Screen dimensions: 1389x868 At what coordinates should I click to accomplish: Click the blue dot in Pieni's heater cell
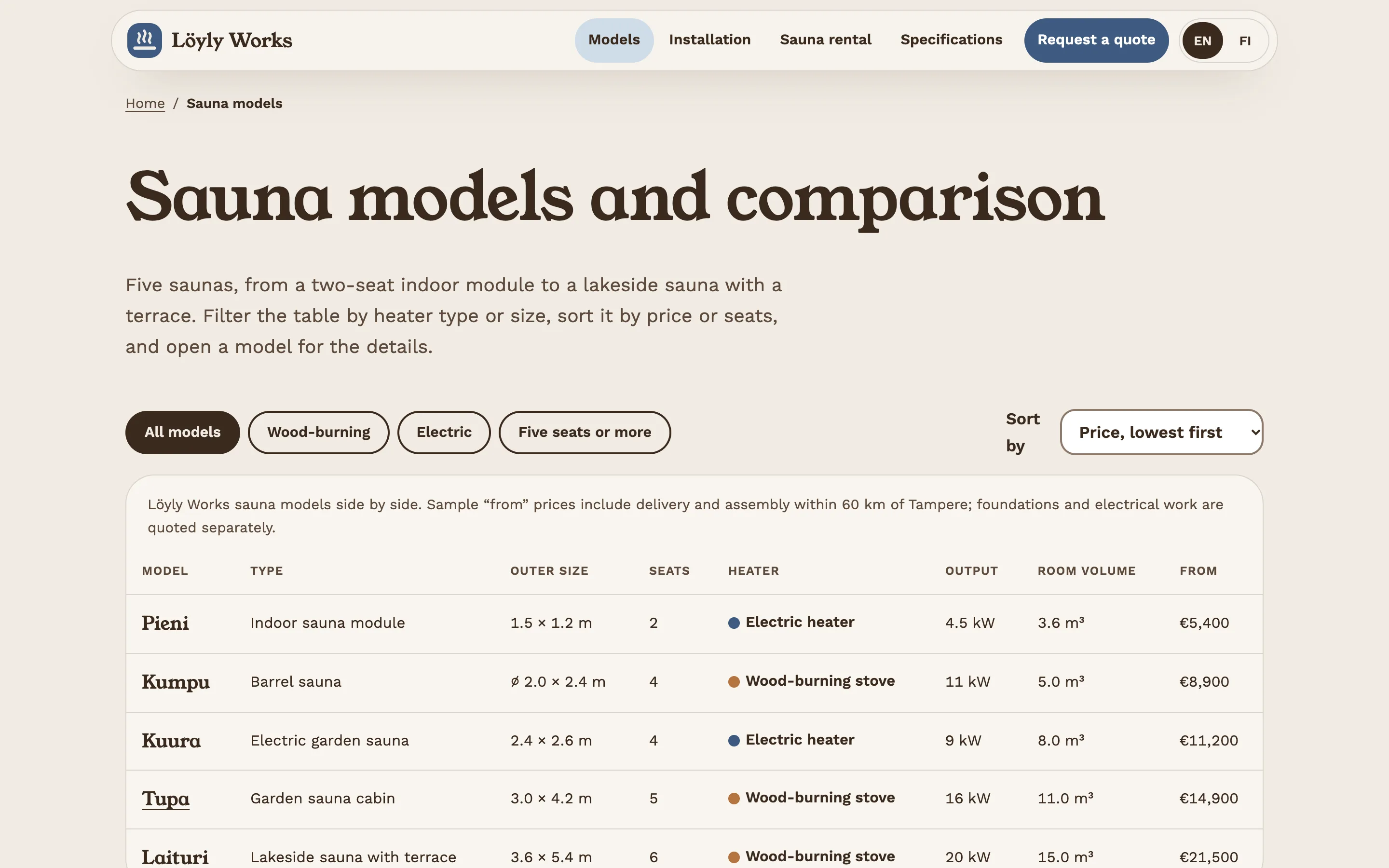pos(734,623)
